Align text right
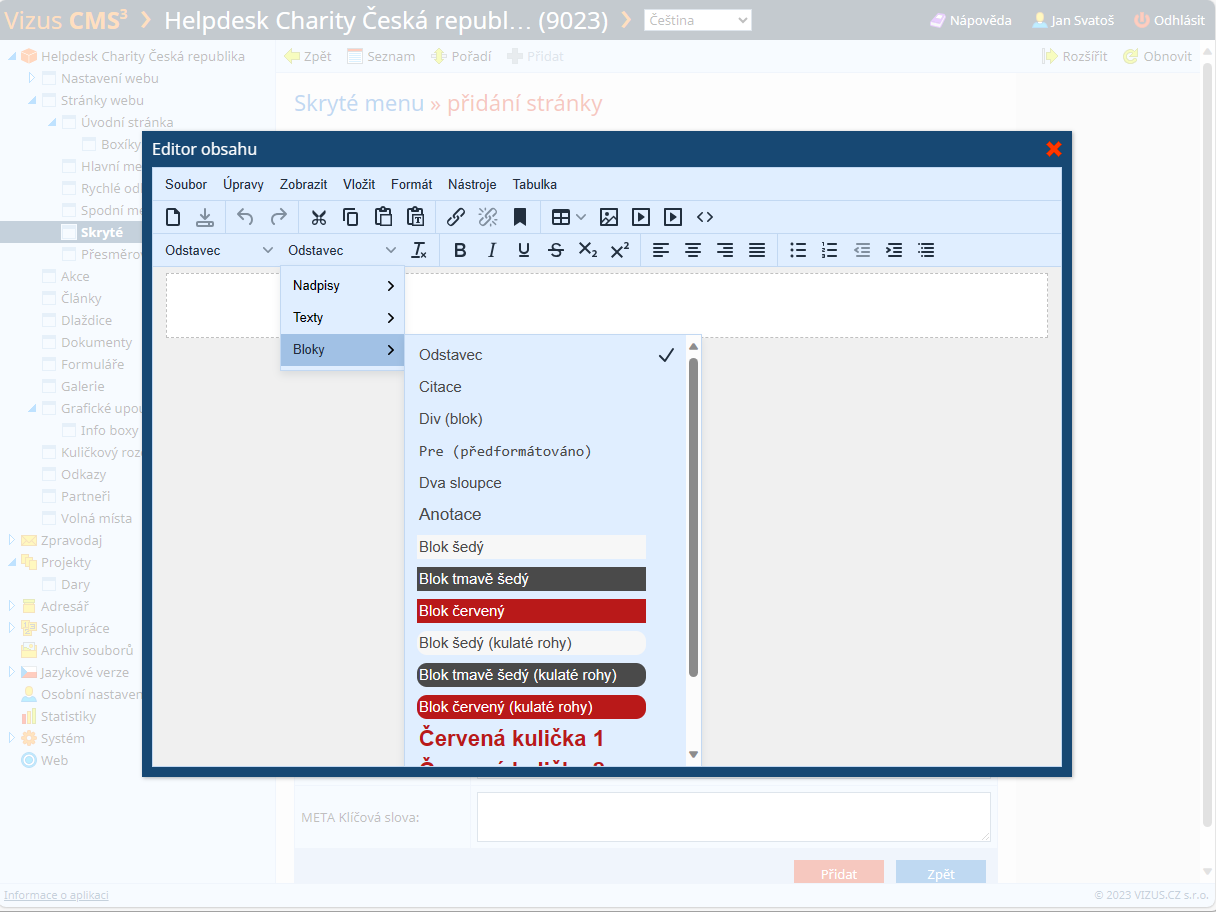Viewport: 1216px width, 912px height. pyautogui.click(x=725, y=250)
